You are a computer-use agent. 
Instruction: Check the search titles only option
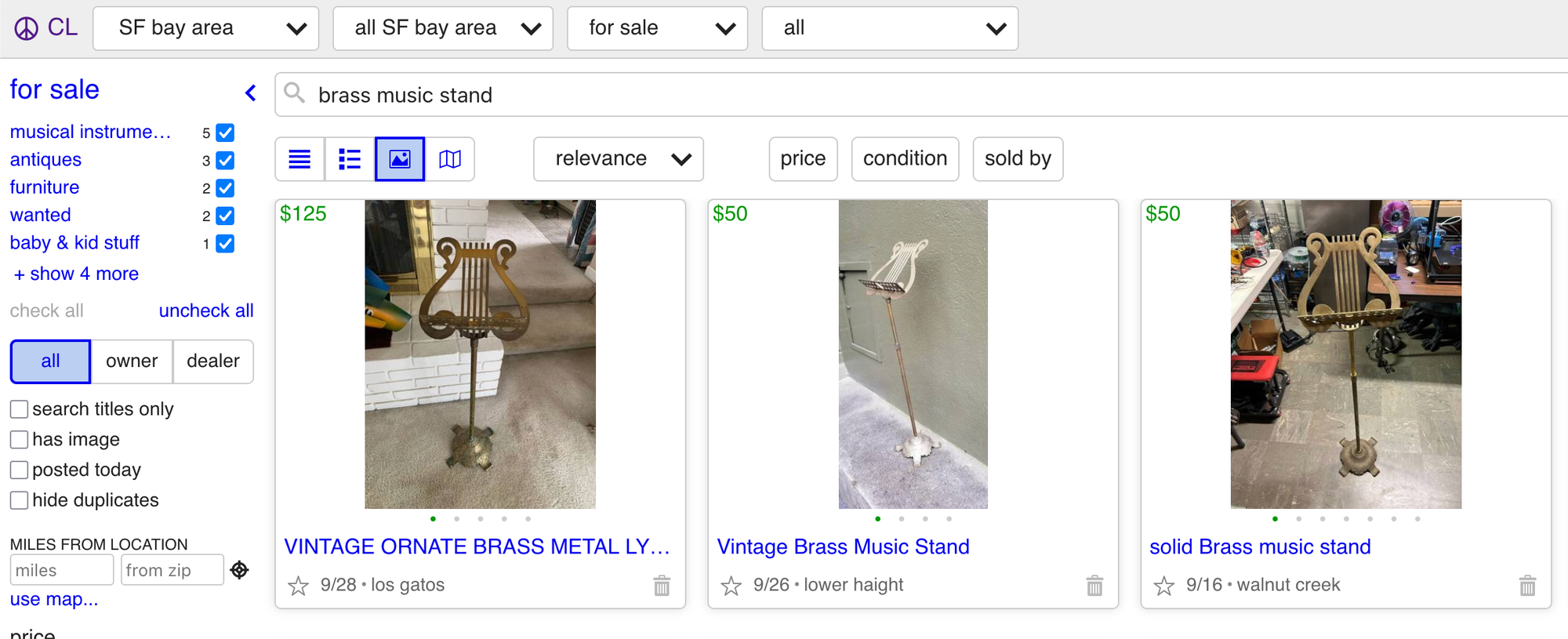click(x=19, y=408)
